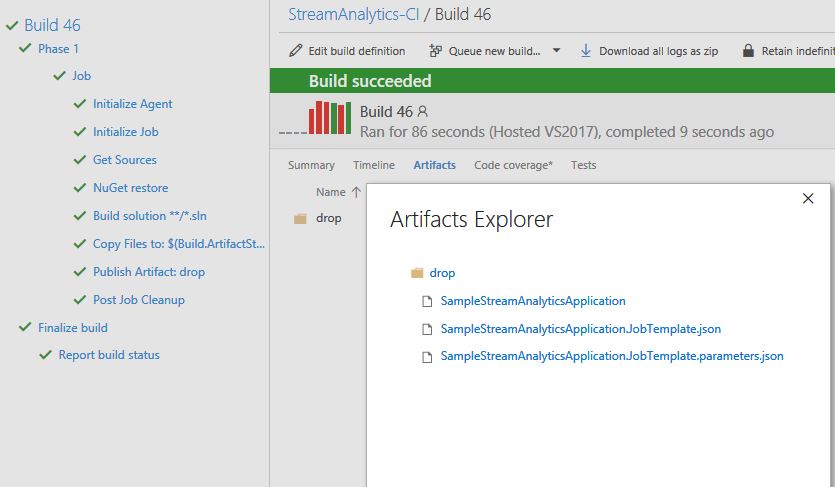
Task: Click file icon of JobTemplate.json
Action: tap(427, 329)
